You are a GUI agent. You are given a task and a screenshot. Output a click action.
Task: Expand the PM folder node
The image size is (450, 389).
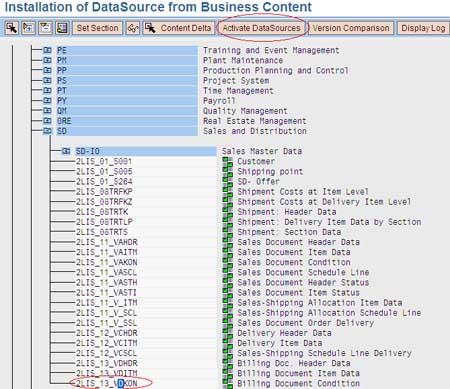[x=47, y=60]
